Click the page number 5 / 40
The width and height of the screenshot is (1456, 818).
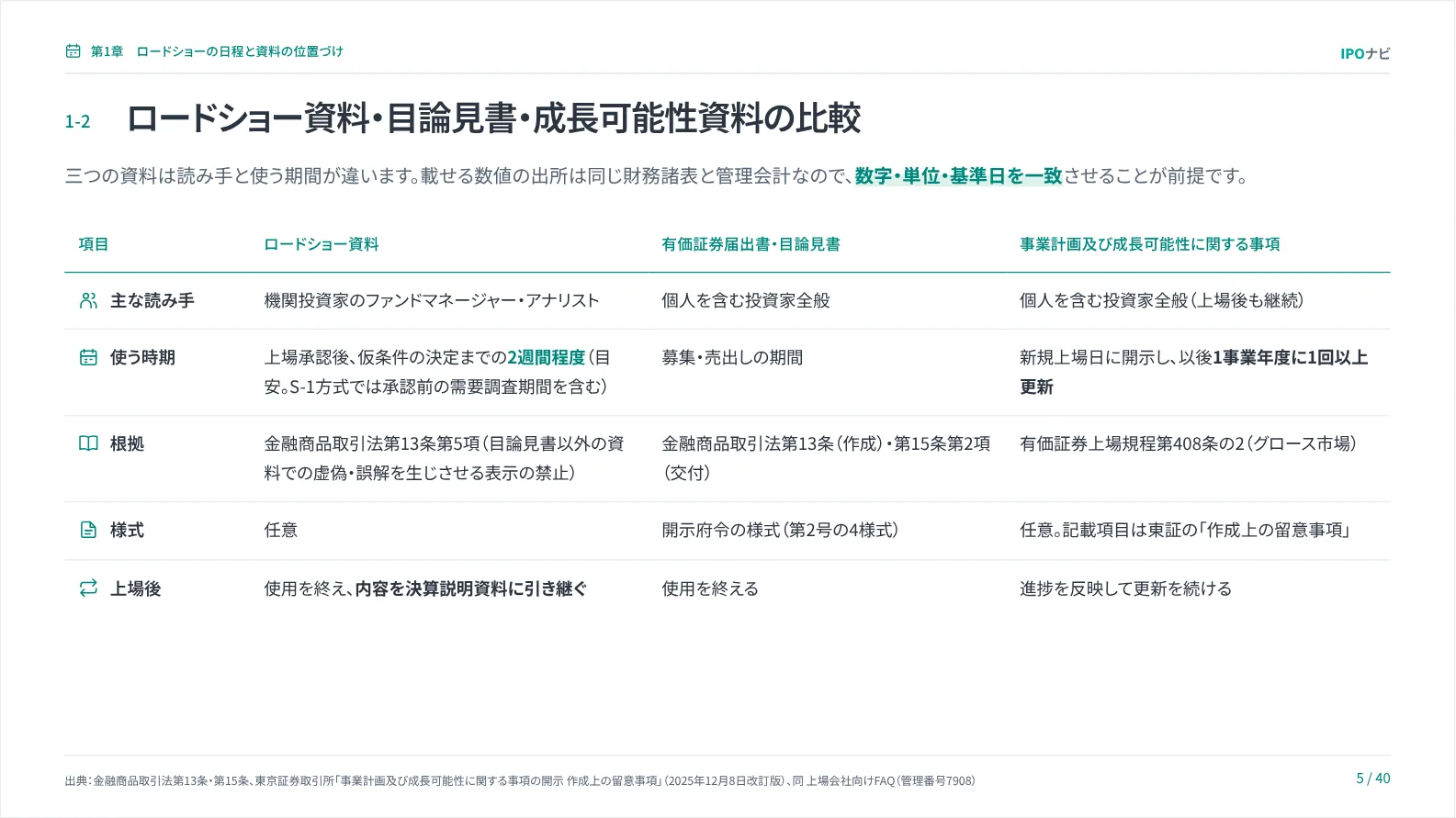pos(1373,779)
